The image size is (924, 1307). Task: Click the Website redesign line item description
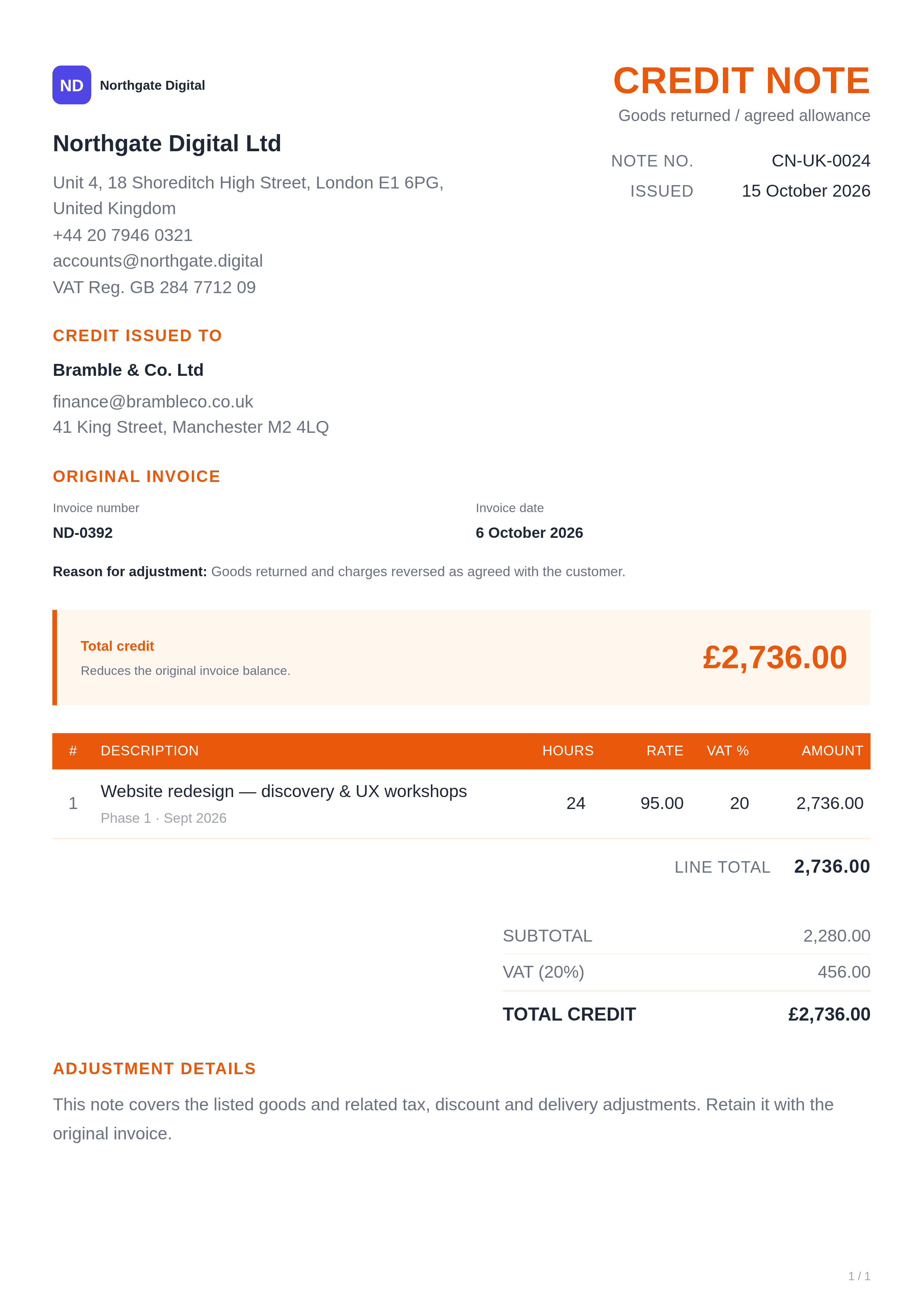coord(283,791)
